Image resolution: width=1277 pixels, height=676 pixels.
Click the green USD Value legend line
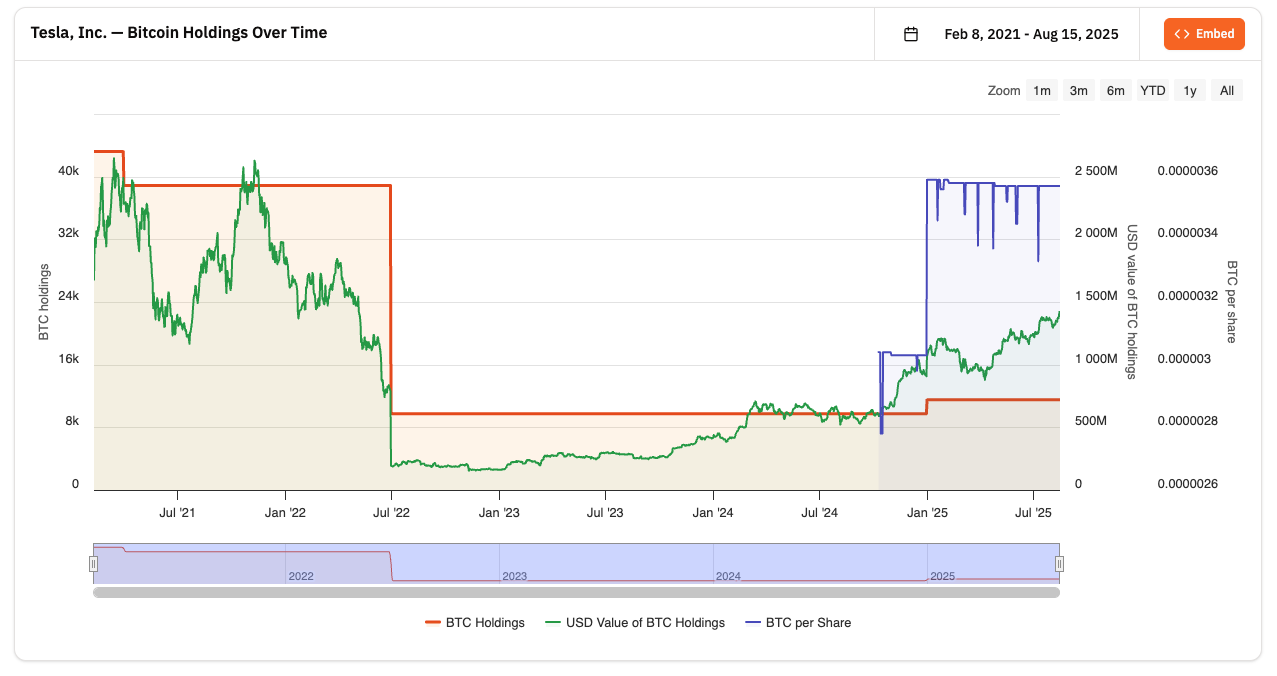pyautogui.click(x=553, y=623)
